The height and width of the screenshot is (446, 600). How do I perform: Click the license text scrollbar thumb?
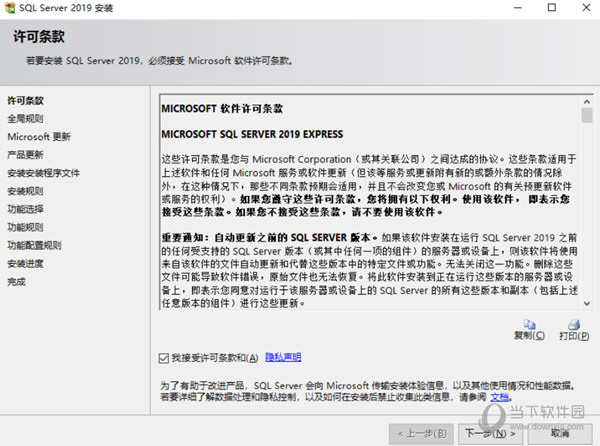(x=587, y=116)
